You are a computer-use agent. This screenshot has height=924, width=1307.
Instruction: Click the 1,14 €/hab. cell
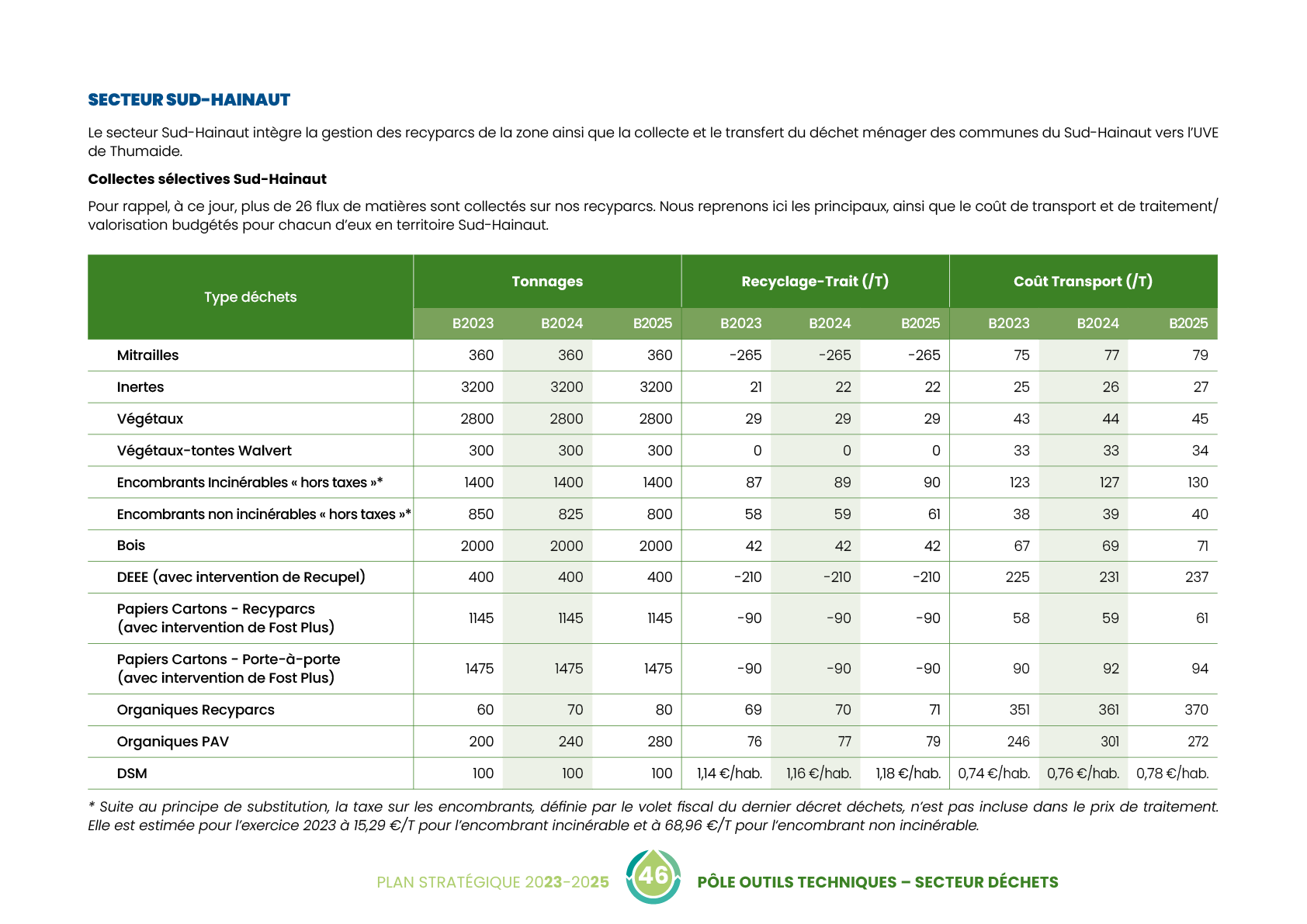[x=729, y=773]
